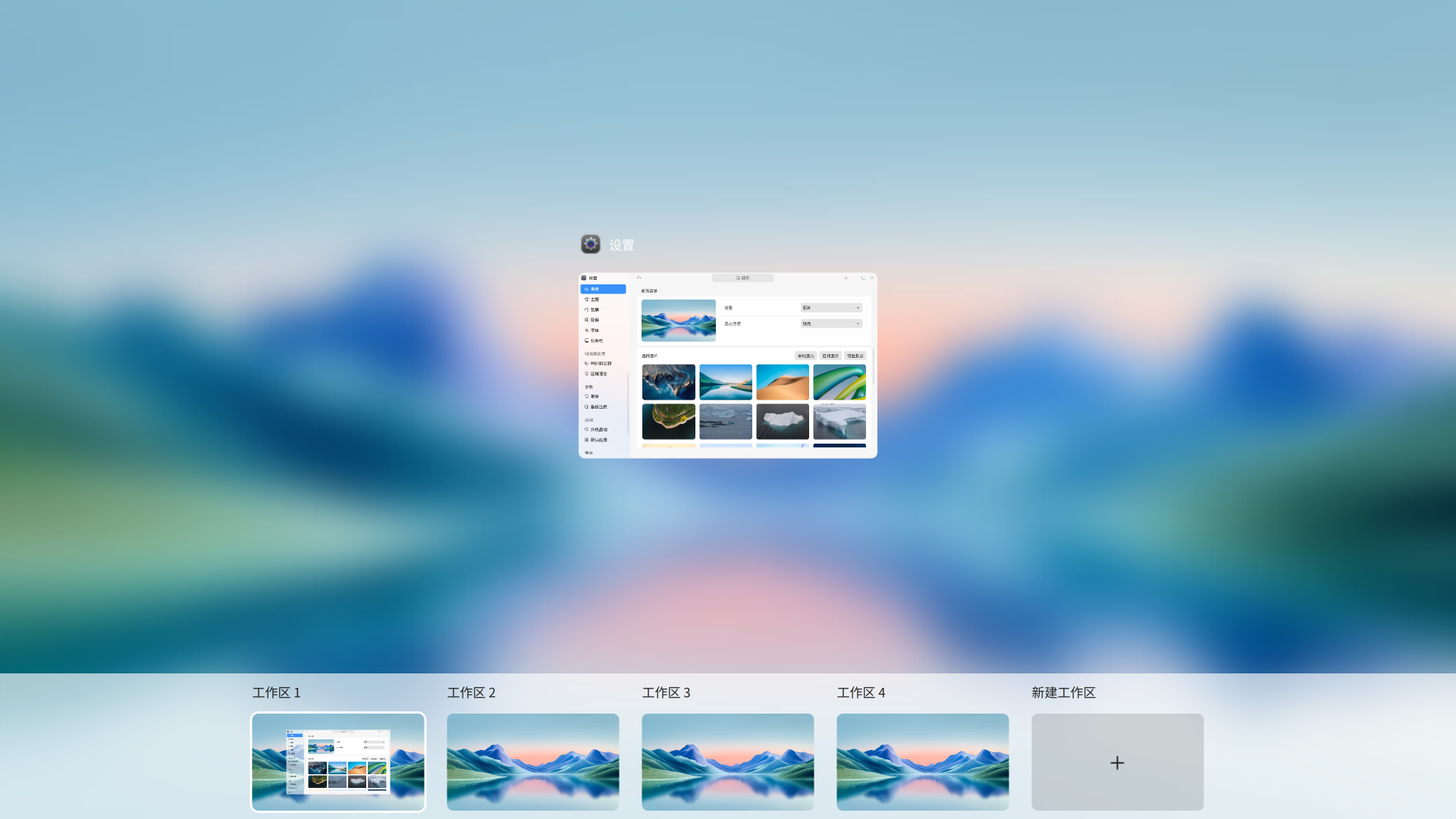This screenshot has width=1456, height=819.
Task: Click the 本地图片 local pictures button
Action: (x=805, y=356)
